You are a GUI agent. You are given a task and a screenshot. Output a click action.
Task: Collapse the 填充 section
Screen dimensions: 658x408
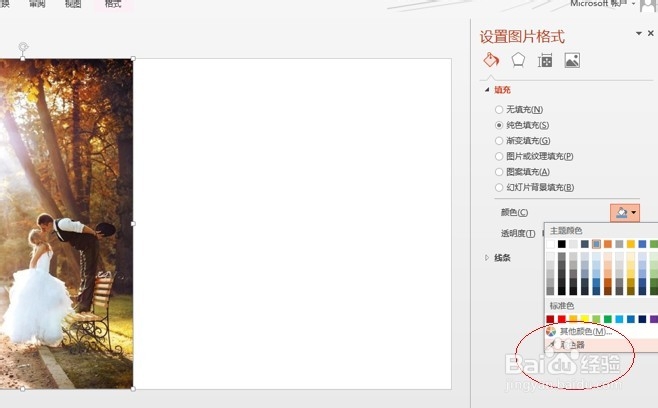pyautogui.click(x=487, y=90)
